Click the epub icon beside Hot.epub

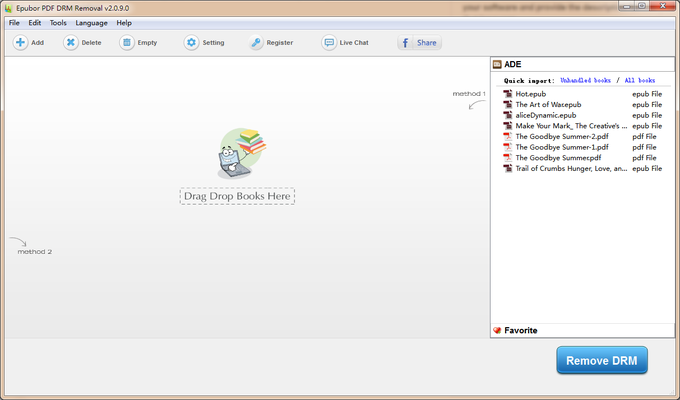click(507, 94)
